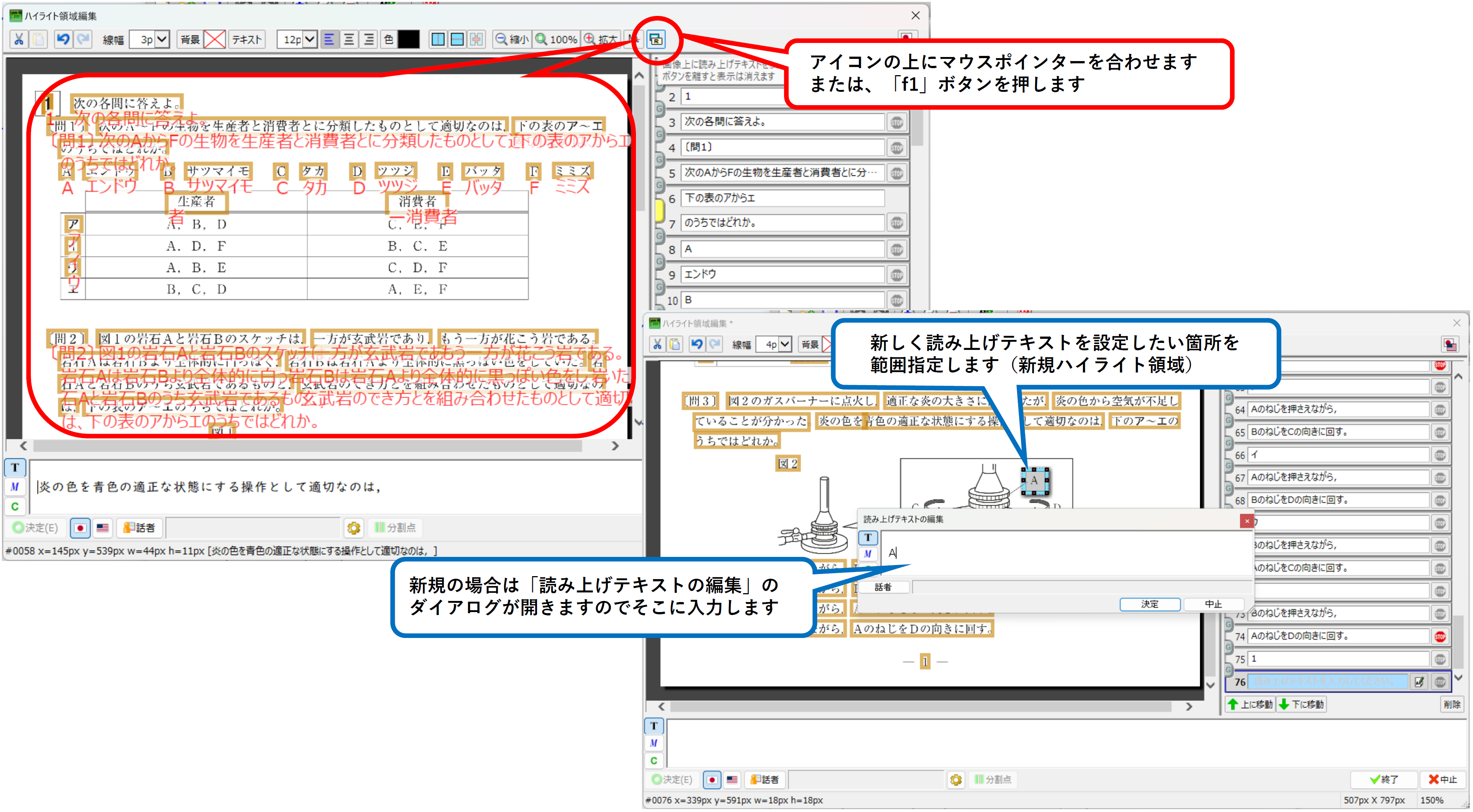Toggle T mode in the 読み上げテキストの編集 dialog
The height and width of the screenshot is (812, 1473).
tap(867, 538)
